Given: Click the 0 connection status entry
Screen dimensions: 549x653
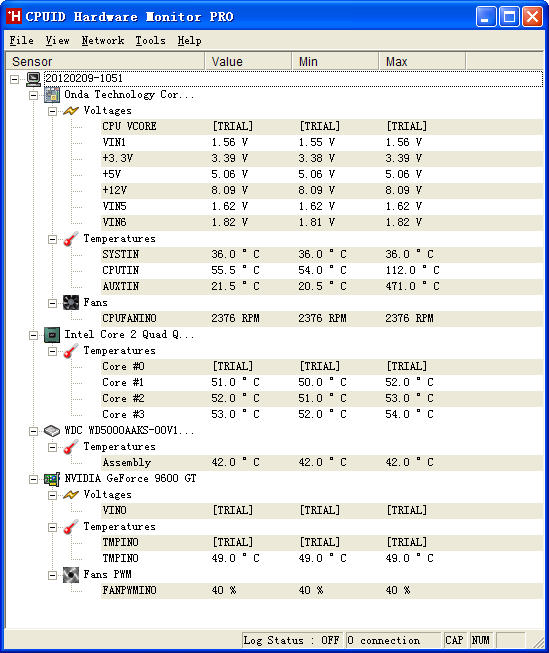Looking at the screenshot, I should pyautogui.click(x=393, y=640).
